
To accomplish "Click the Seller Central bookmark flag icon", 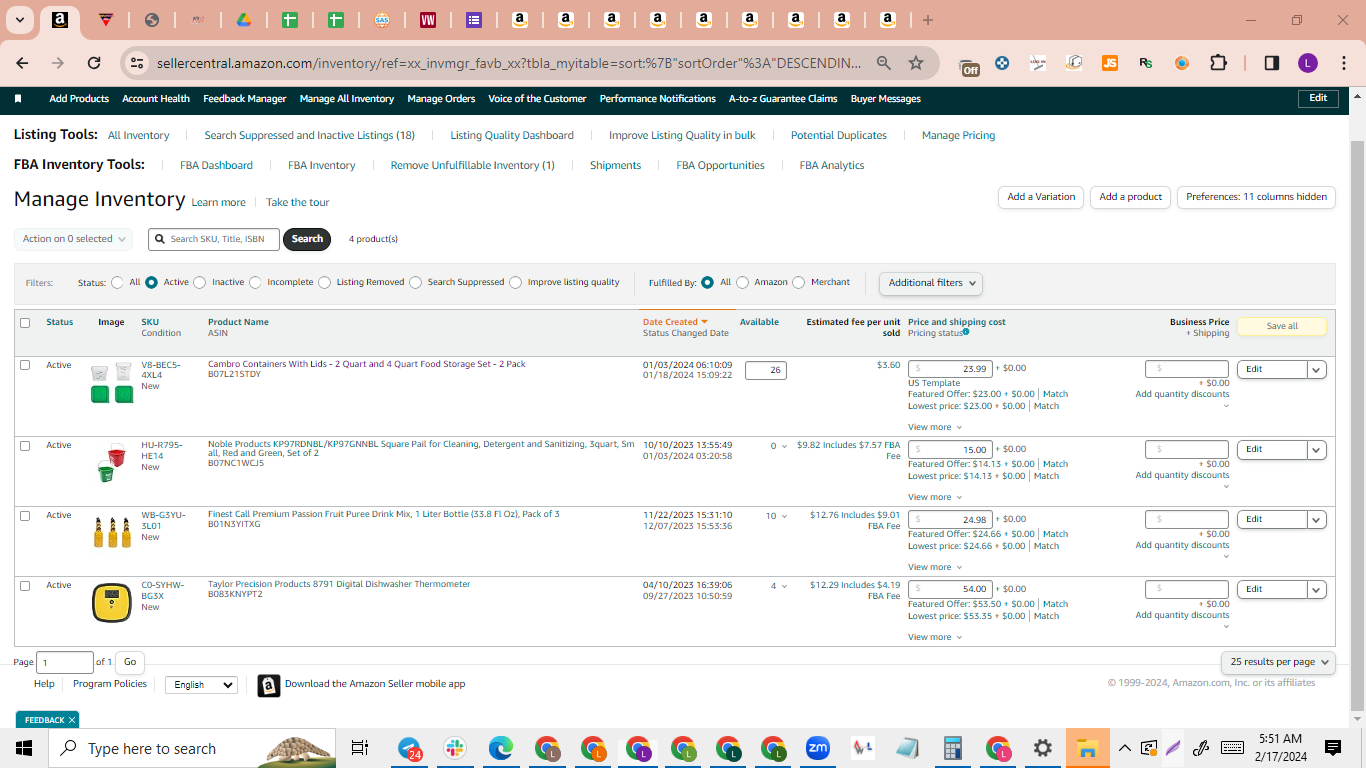I will coord(18,98).
